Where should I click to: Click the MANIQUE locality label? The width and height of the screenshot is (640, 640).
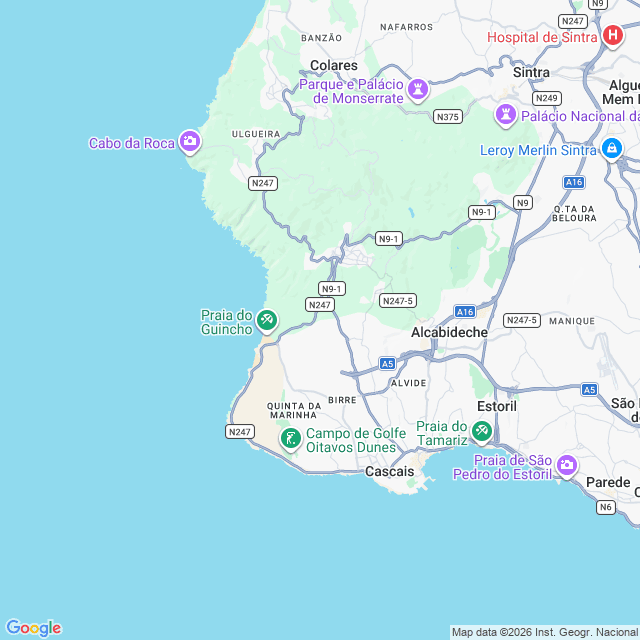572,321
